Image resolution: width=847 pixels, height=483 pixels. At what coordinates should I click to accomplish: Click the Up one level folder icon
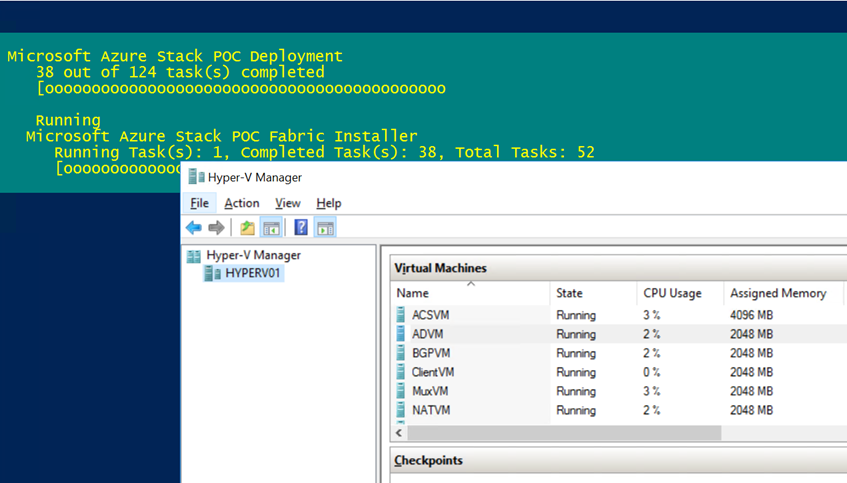coord(247,227)
